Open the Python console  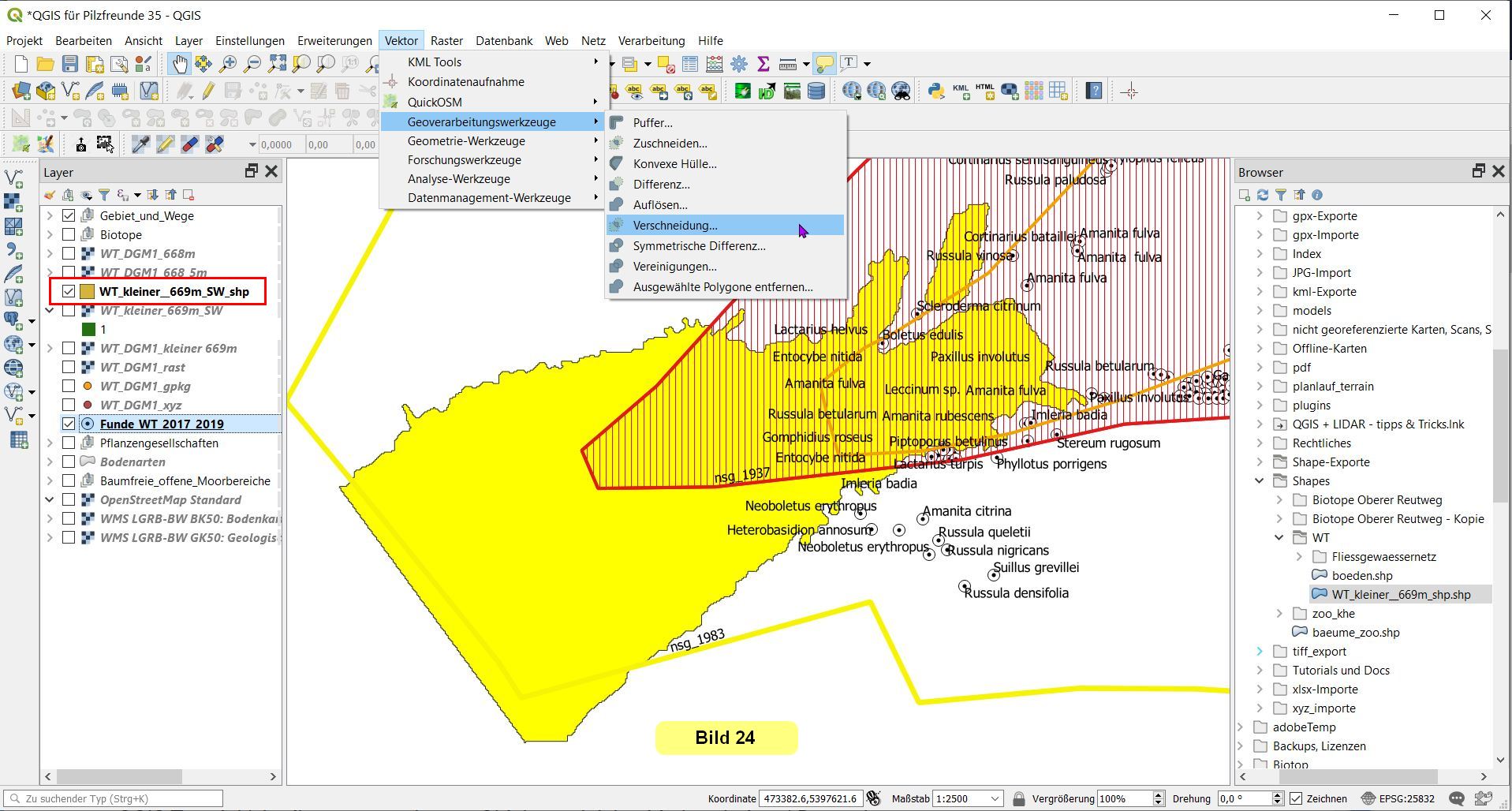pyautogui.click(x=936, y=92)
